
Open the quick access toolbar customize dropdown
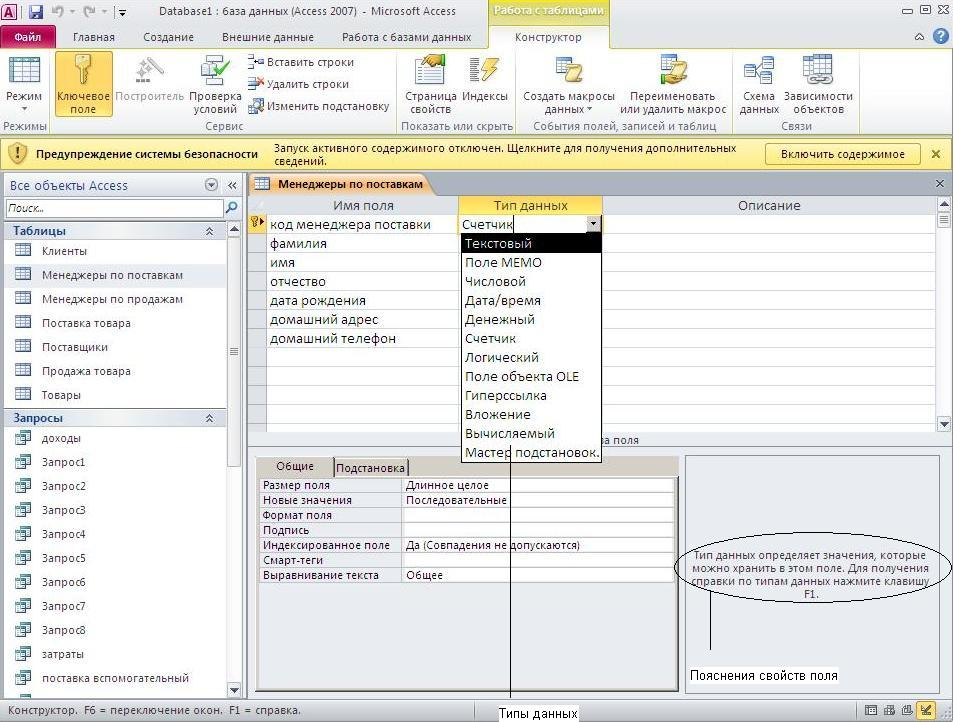click(122, 12)
